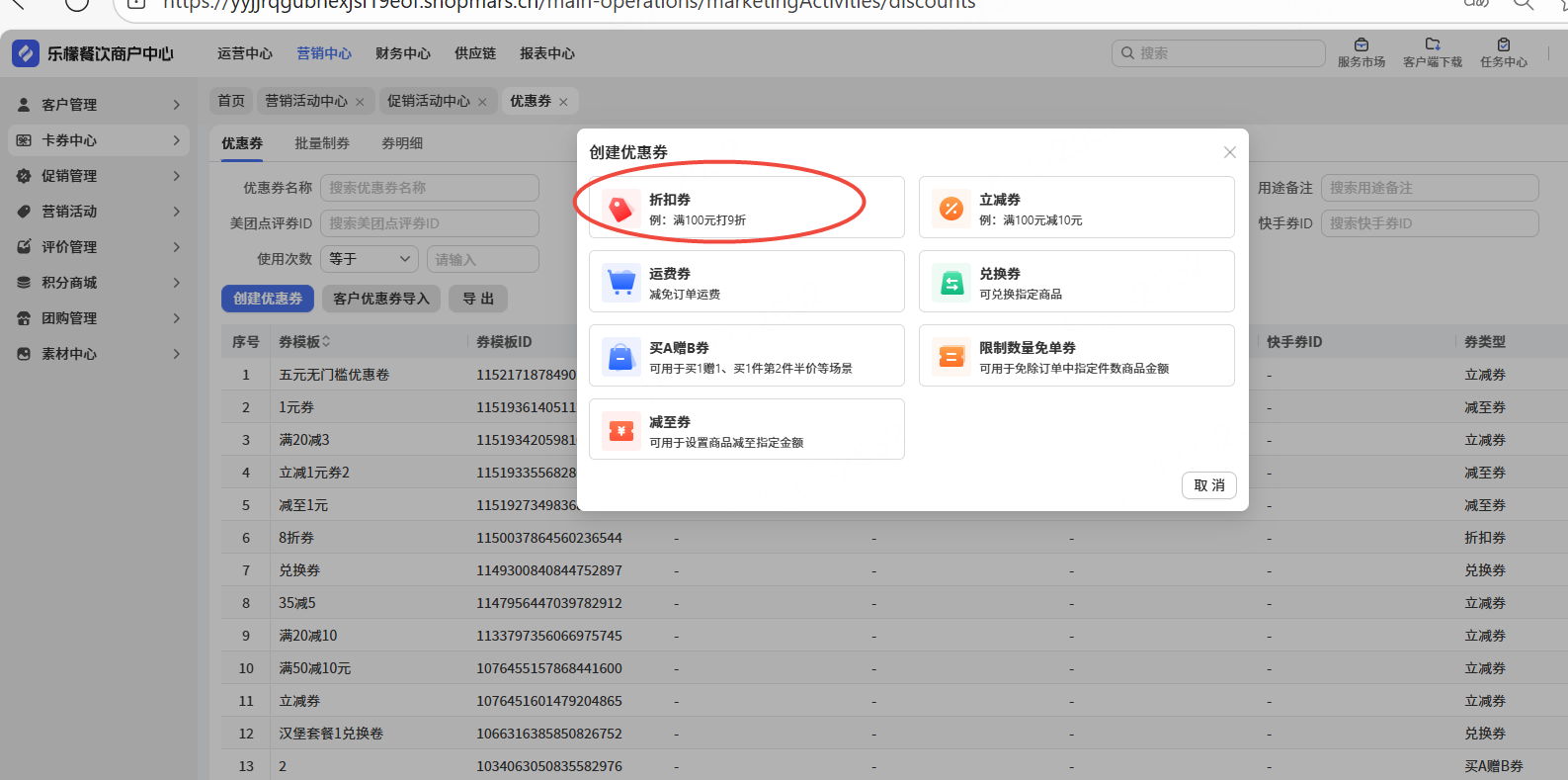Viewport: 1568px width, 780px height.
Task: Expand the 评价管理 sidebar chevron
Action: tap(177, 247)
